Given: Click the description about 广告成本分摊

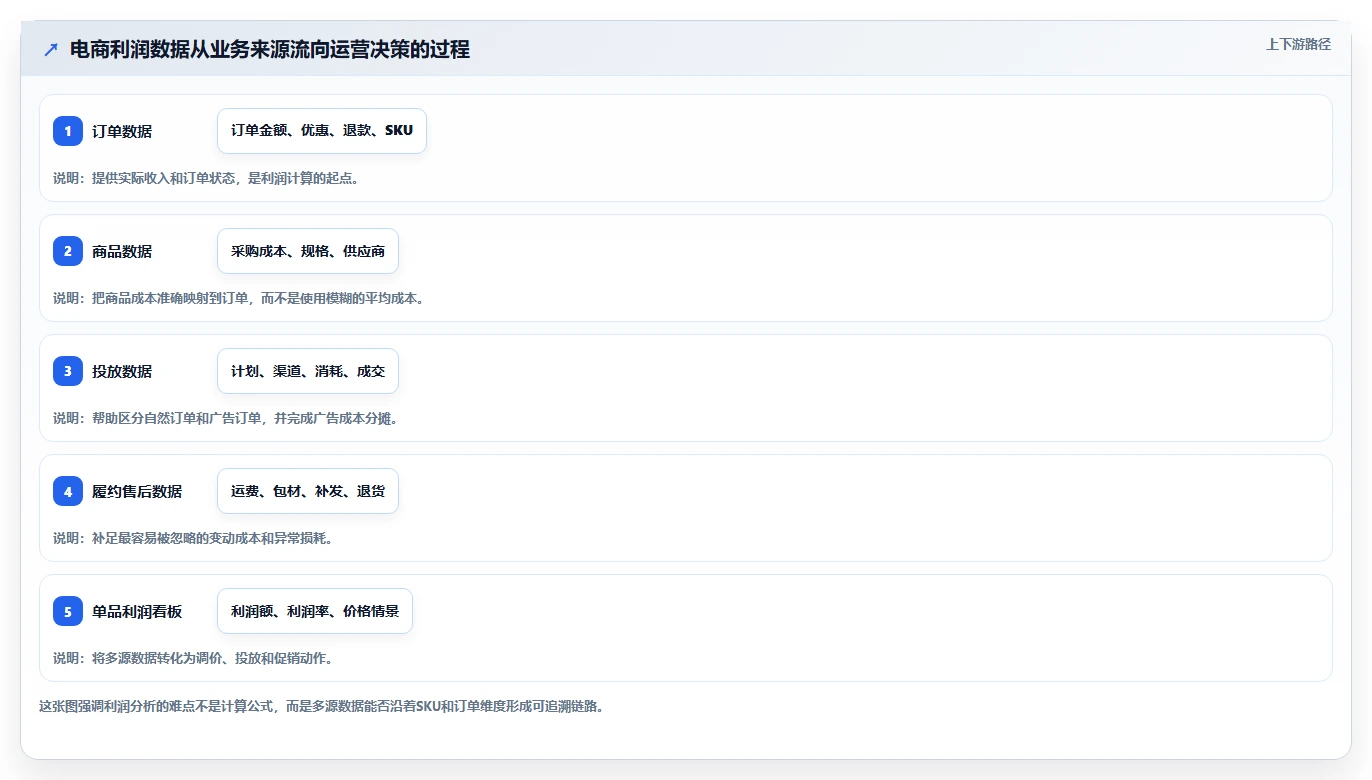Looking at the screenshot, I should point(226,418).
